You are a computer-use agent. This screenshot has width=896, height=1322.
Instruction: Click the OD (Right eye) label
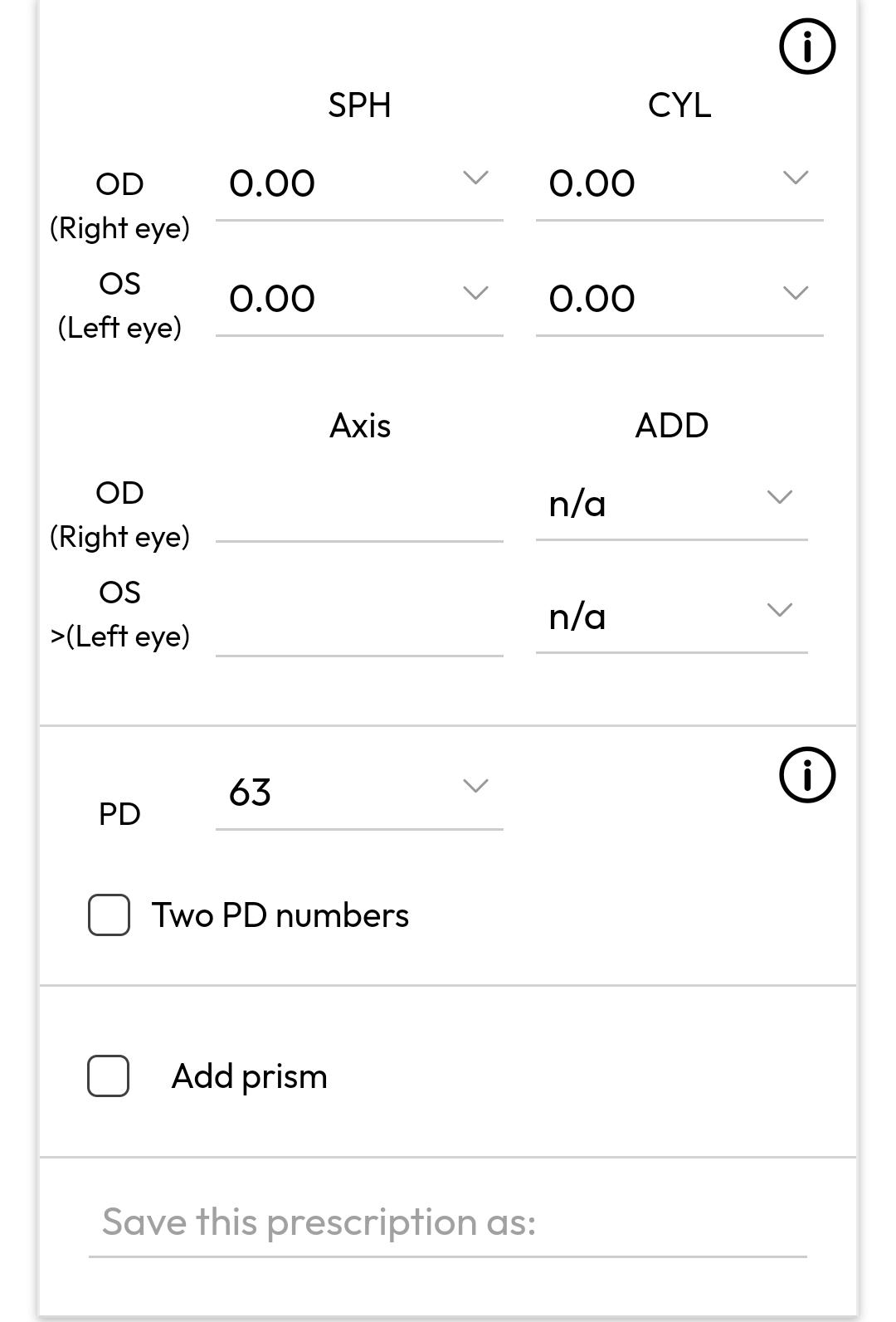pos(120,206)
